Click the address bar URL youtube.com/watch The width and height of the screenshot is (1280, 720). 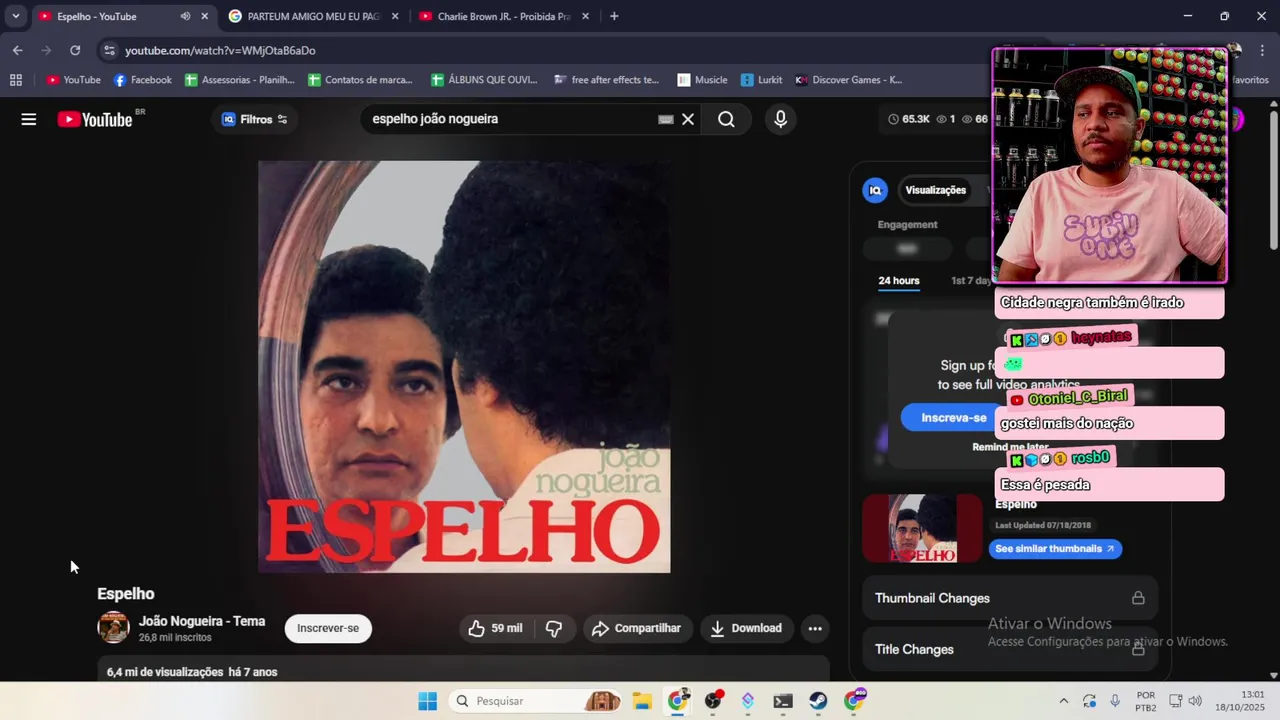(220, 50)
